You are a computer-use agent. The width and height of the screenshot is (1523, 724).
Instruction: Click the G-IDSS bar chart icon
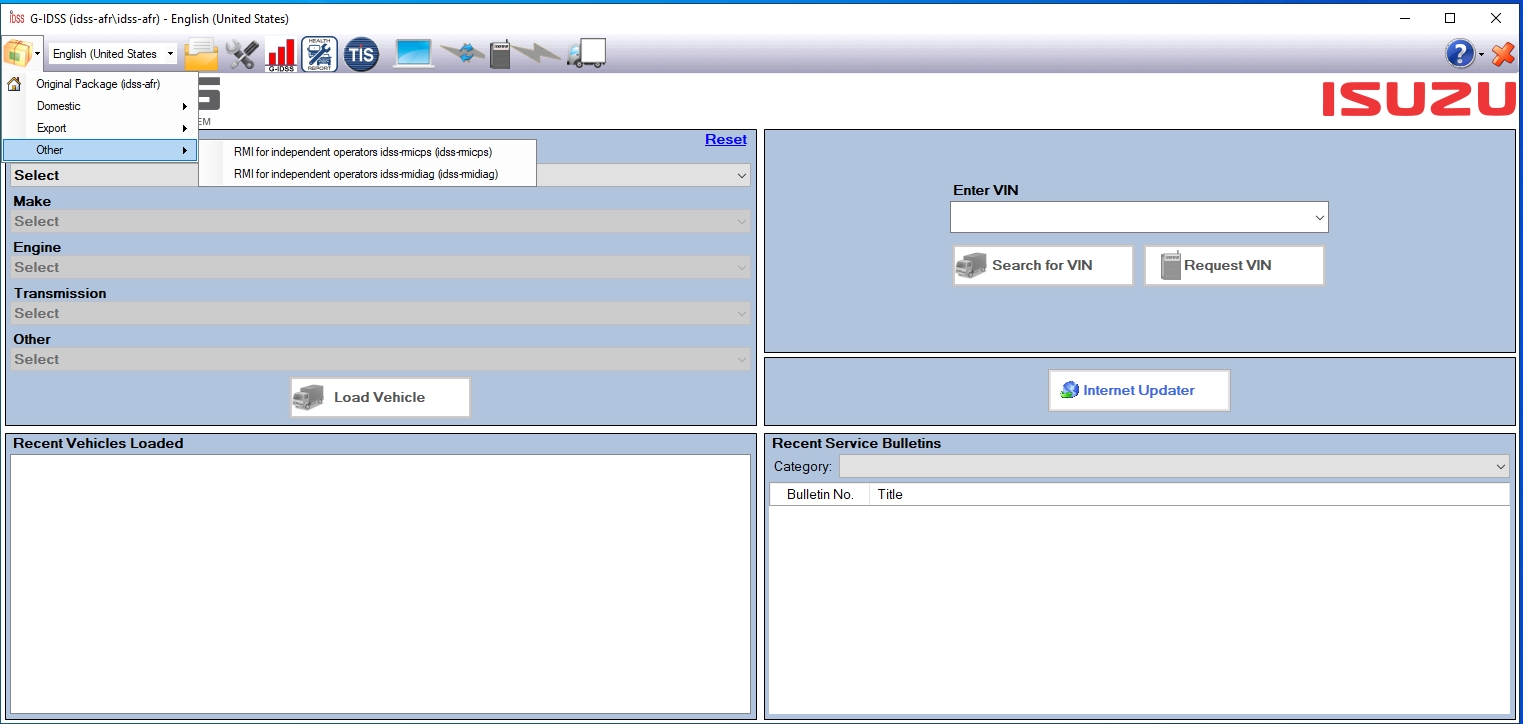(281, 54)
